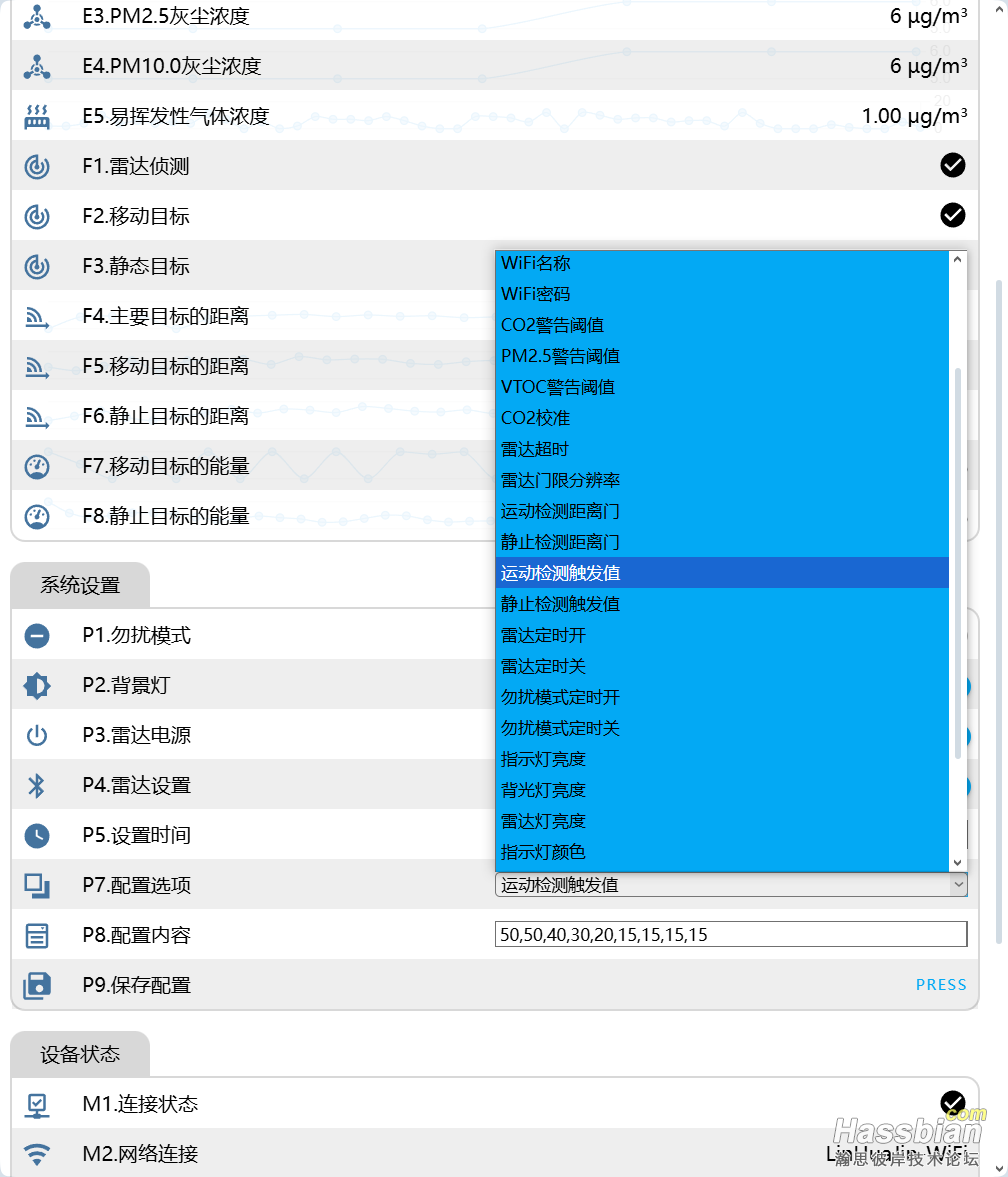This screenshot has height=1177, width=1008.
Task: Click the P9.保存配置 row label
Action: click(x=137, y=986)
